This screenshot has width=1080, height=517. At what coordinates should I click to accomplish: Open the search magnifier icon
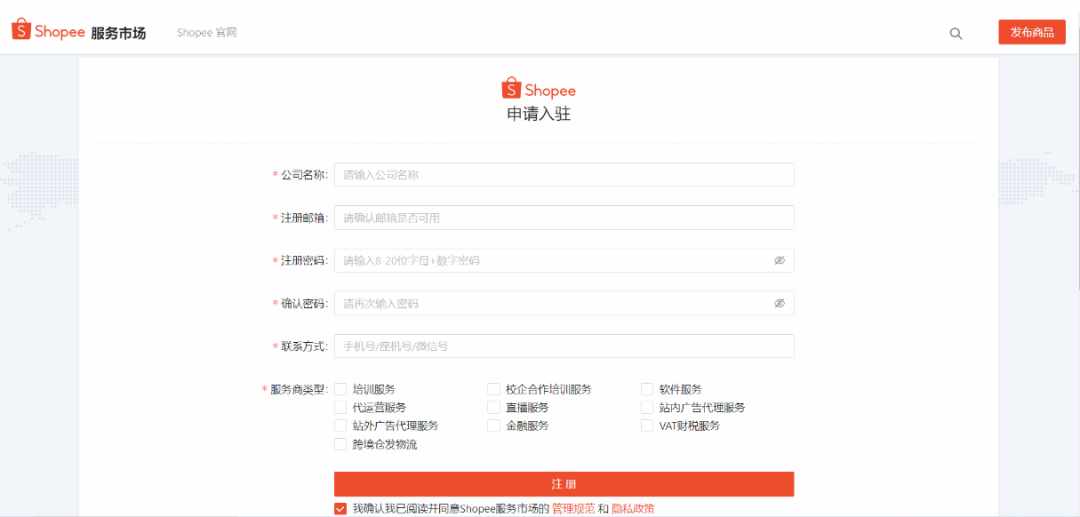[x=955, y=33]
